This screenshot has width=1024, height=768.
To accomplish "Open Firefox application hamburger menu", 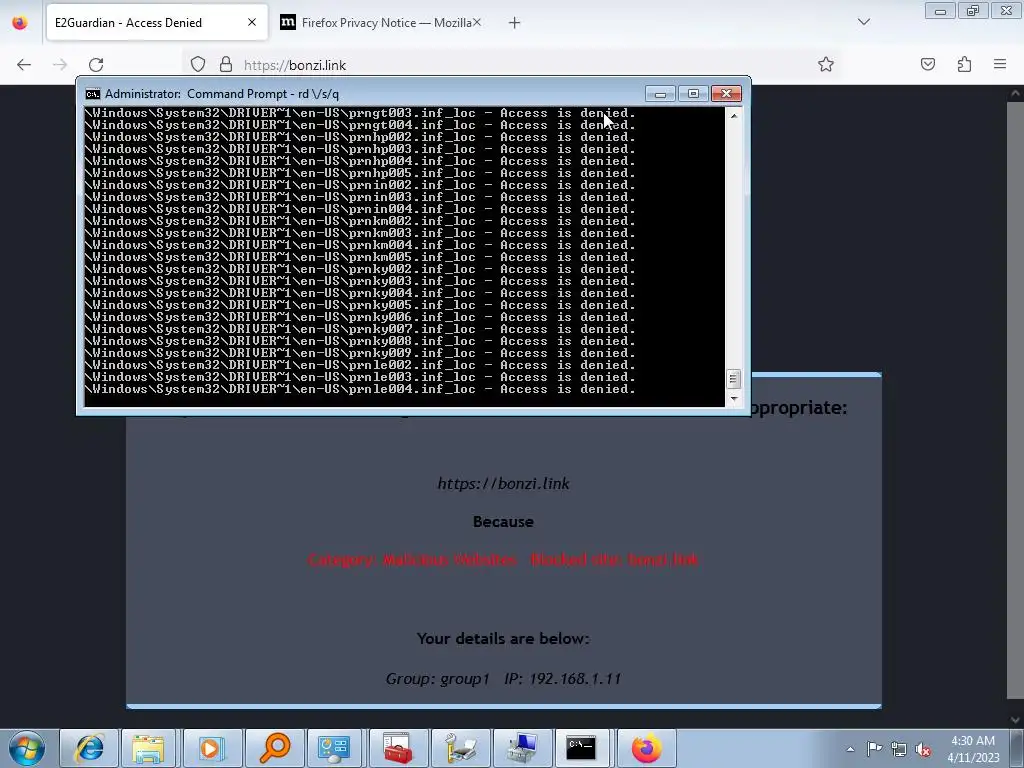I will click(x=1000, y=64).
